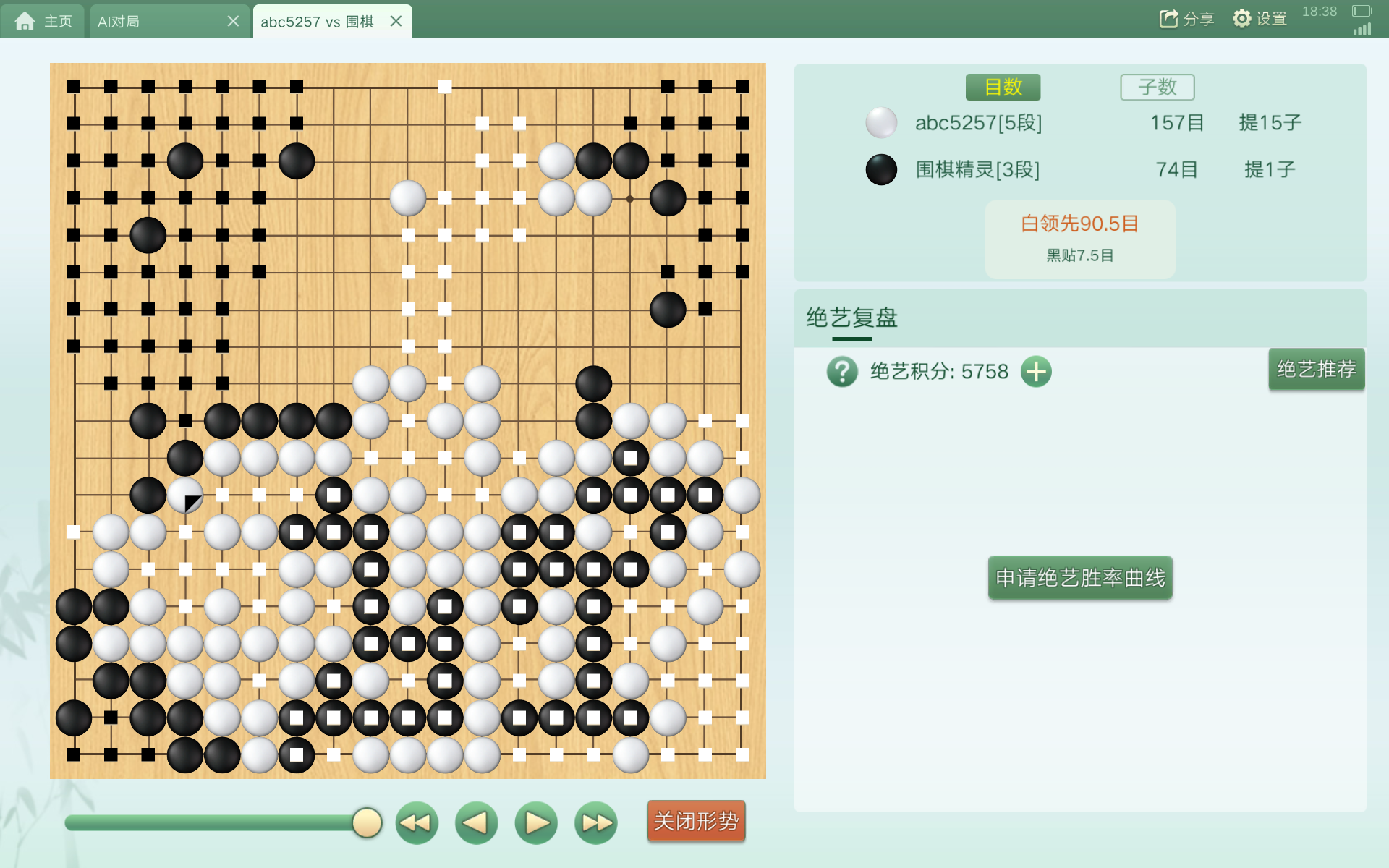Click 申请绝艺胜率曲线 button
Image resolution: width=1389 pixels, height=868 pixels.
pos(1080,577)
